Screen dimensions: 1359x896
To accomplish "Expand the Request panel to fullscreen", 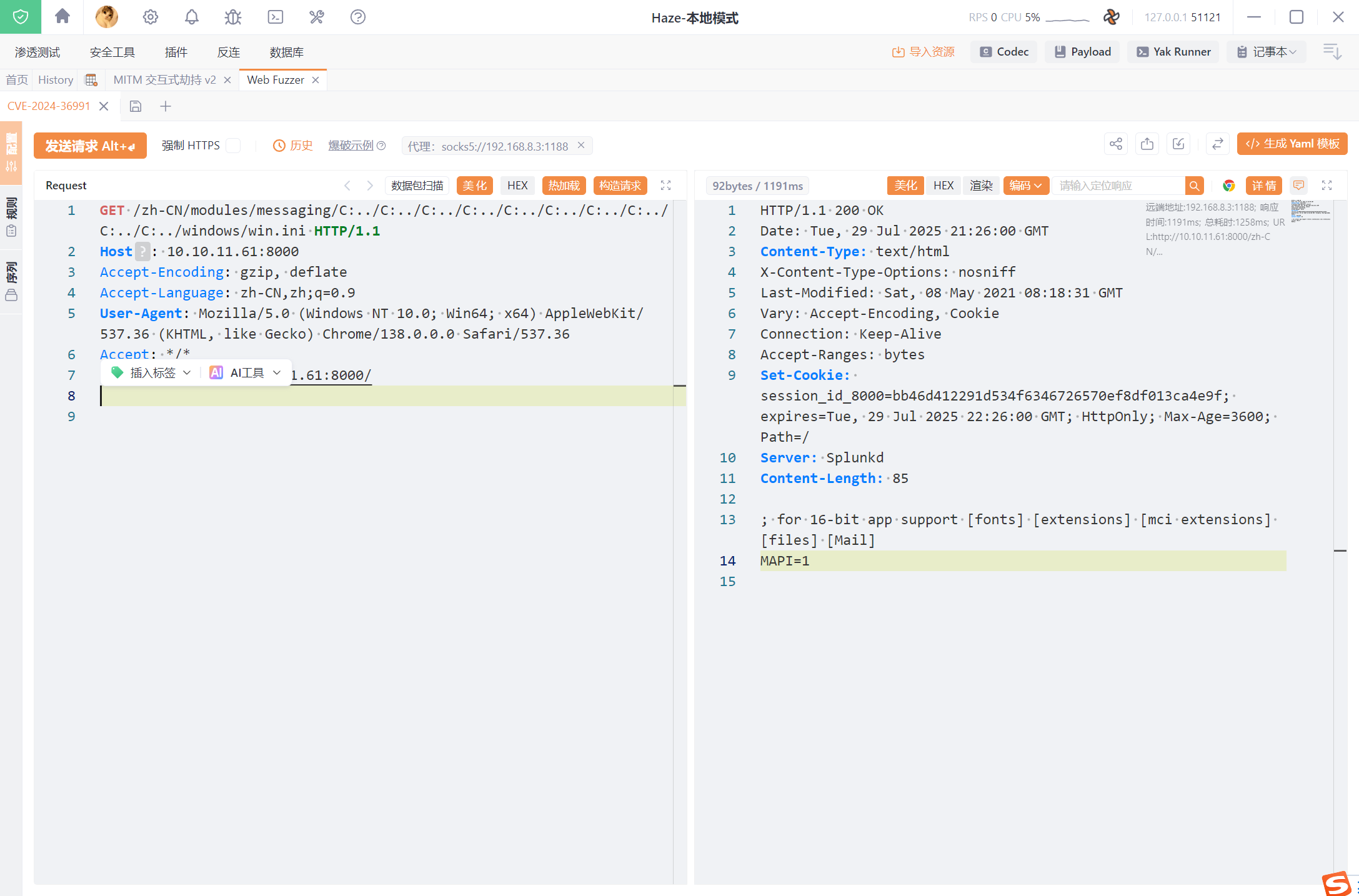I will click(x=666, y=186).
